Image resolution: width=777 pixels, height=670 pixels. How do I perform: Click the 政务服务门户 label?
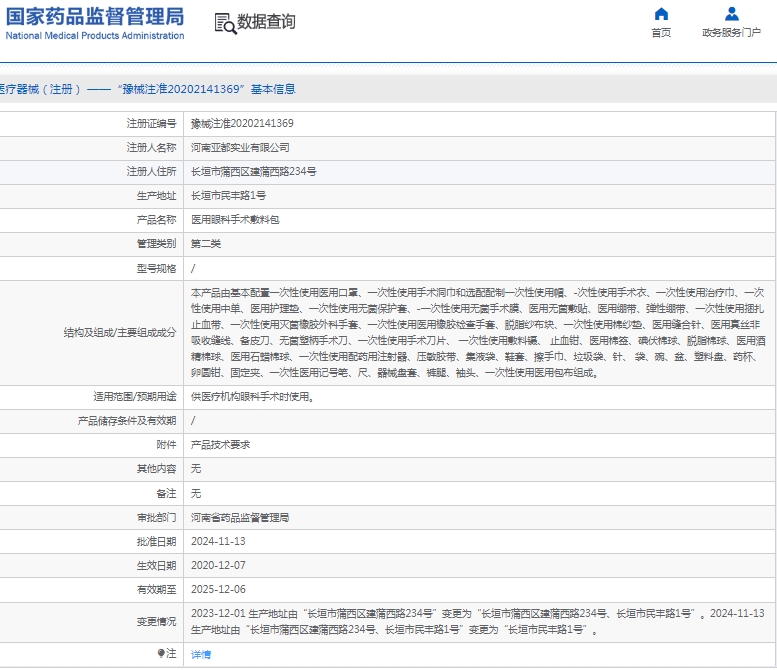pyautogui.click(x=731, y=33)
